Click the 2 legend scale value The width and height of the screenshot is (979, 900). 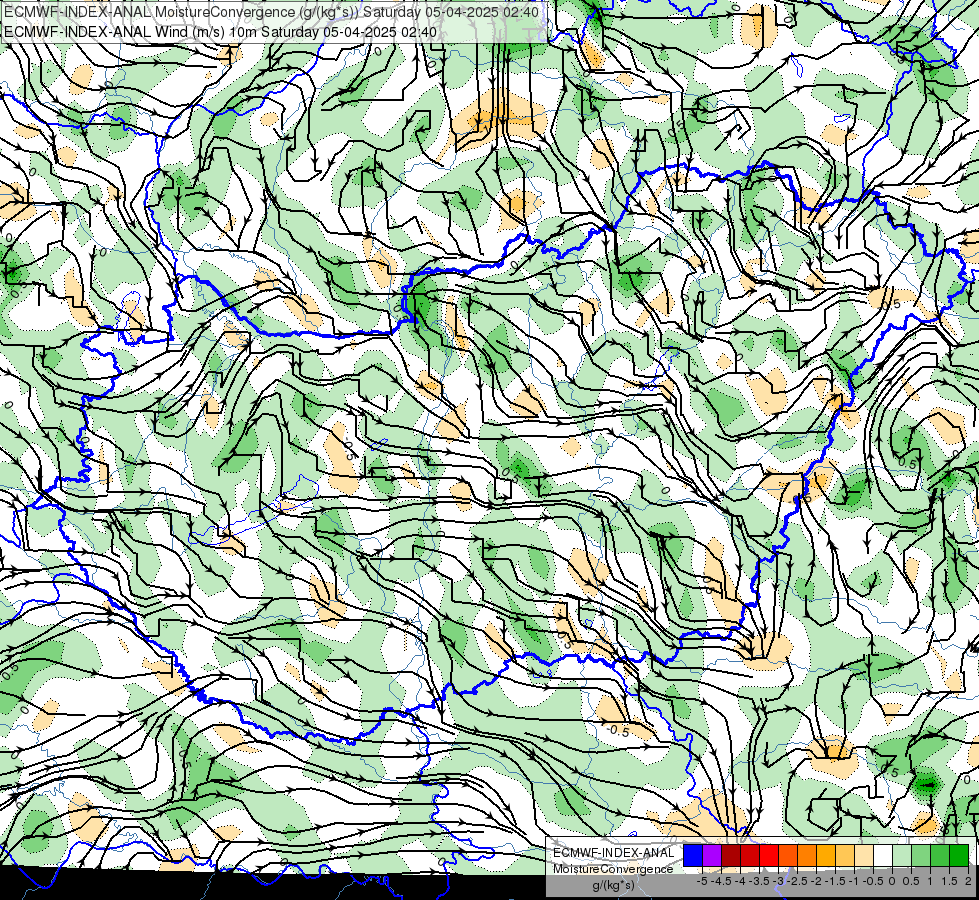coord(968,881)
